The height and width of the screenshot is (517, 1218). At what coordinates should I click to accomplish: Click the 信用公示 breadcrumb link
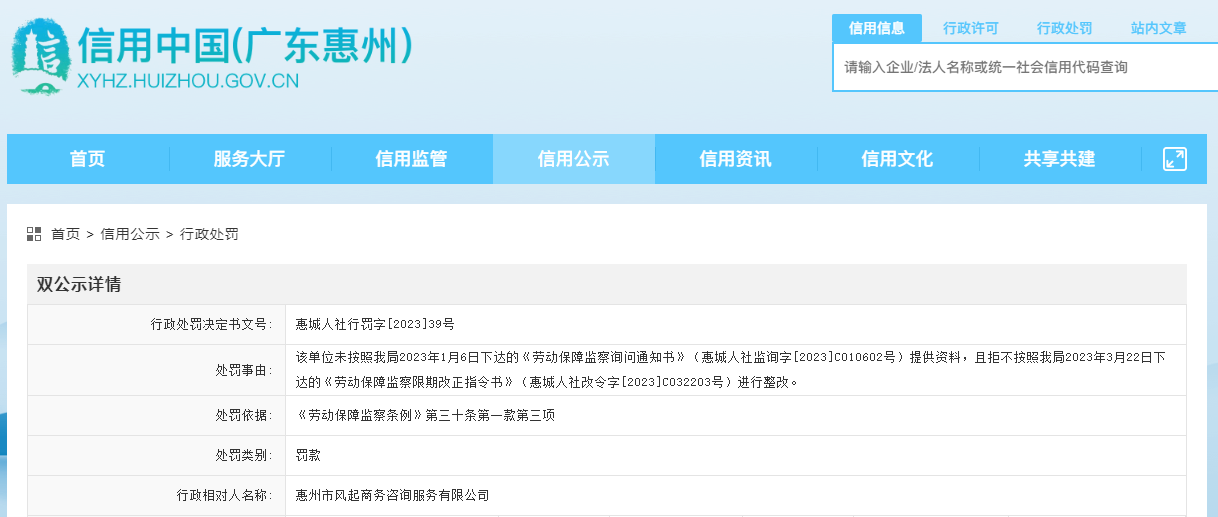pos(130,234)
